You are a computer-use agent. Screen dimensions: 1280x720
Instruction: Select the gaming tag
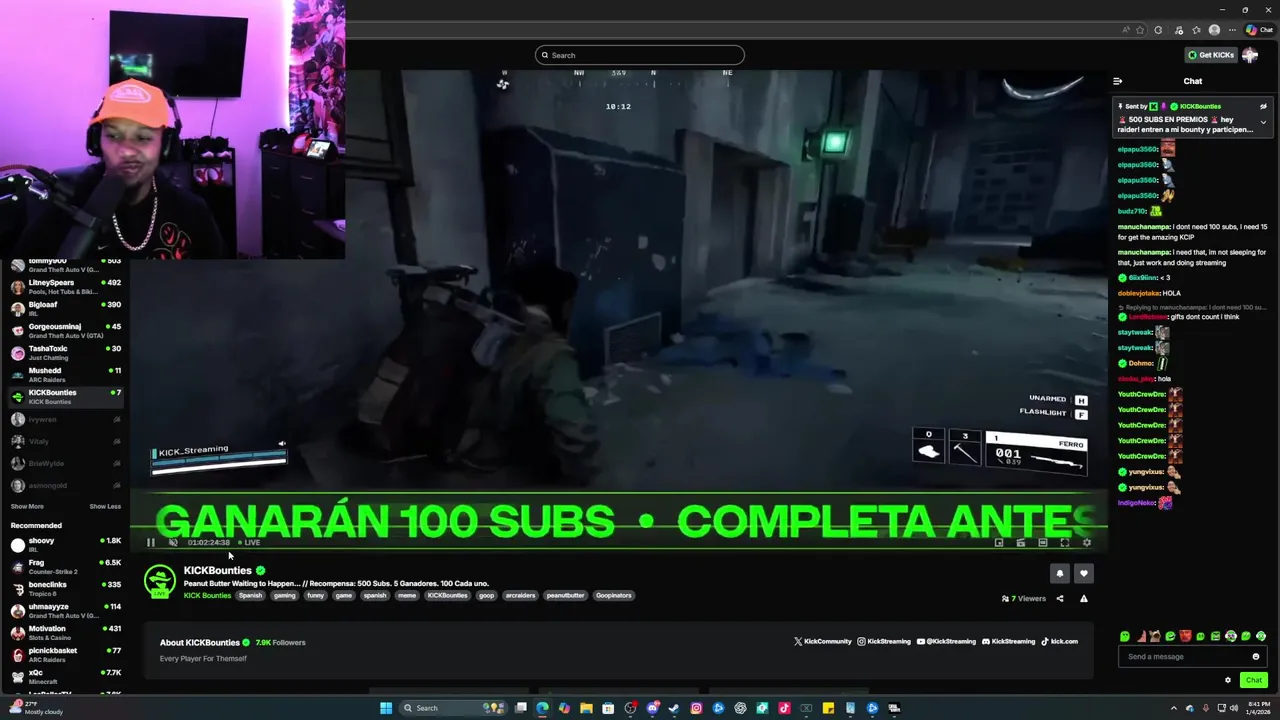285,596
